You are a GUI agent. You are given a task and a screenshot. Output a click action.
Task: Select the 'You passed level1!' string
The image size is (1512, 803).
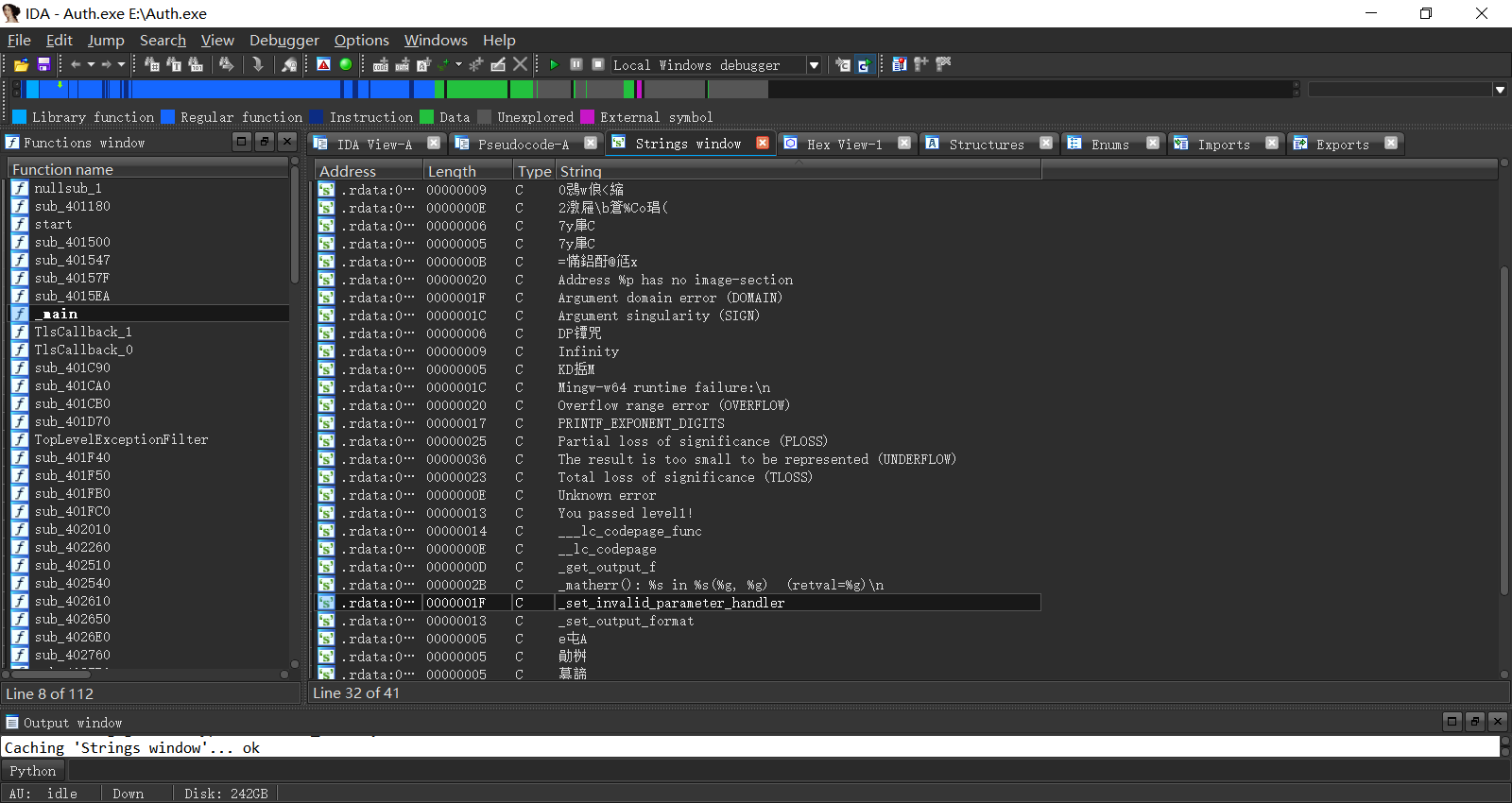click(x=679, y=513)
